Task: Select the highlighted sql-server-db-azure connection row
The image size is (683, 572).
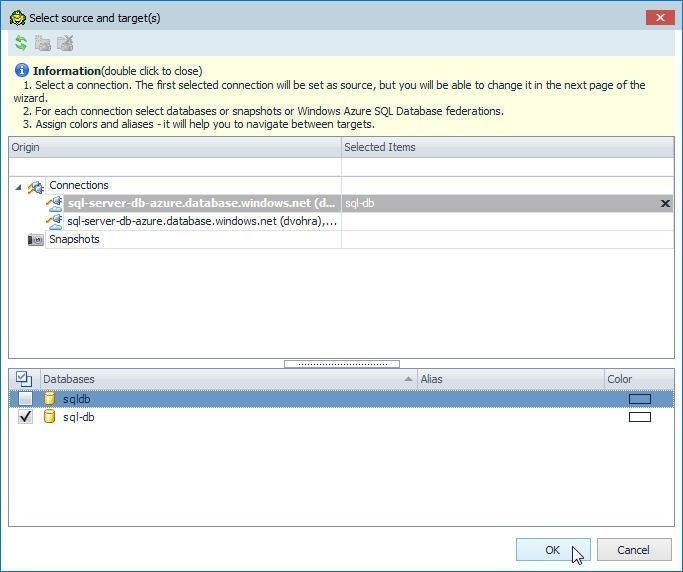Action: (x=341, y=203)
